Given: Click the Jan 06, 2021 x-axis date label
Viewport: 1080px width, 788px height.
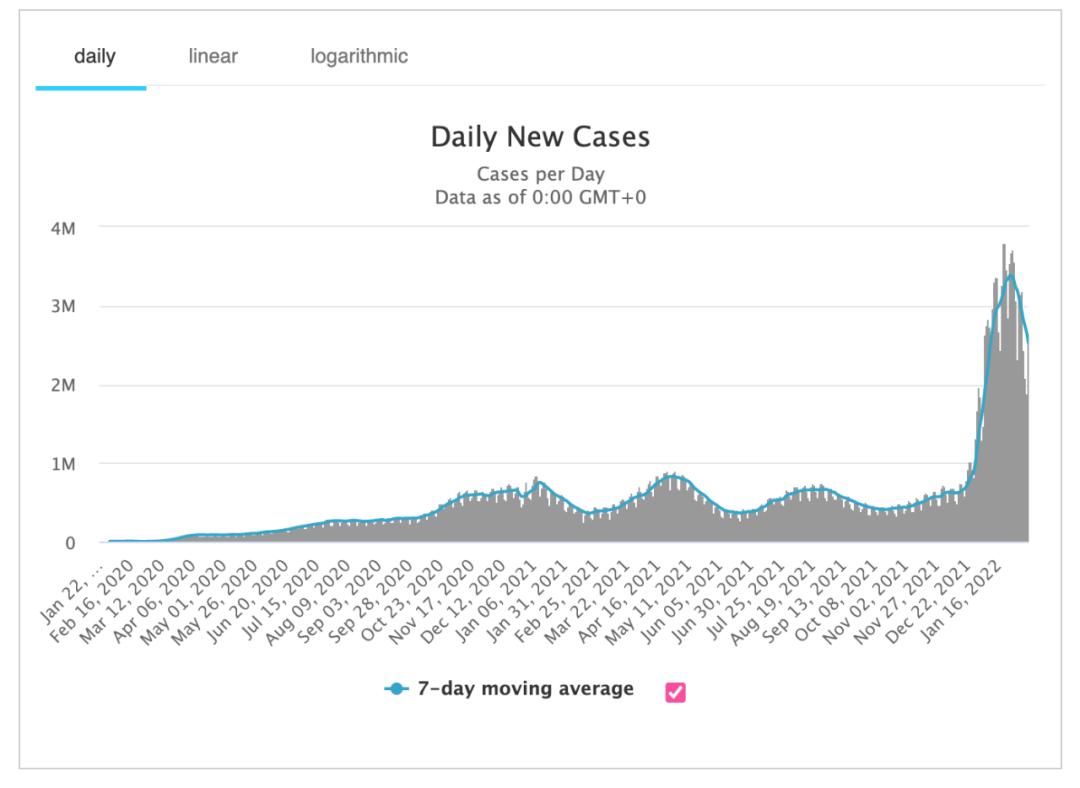Looking at the screenshot, I should point(497,603).
